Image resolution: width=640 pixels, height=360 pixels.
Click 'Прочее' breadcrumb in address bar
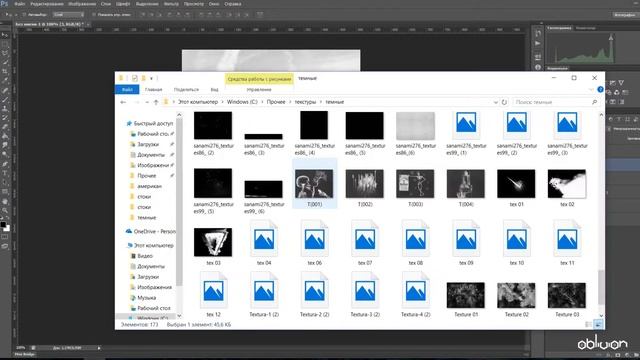coord(276,102)
